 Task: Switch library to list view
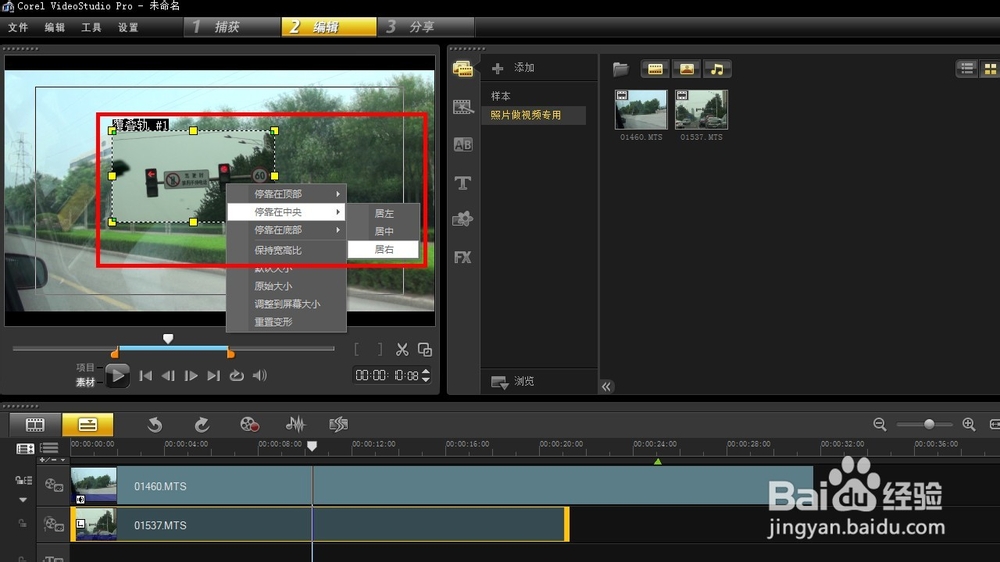pos(967,68)
